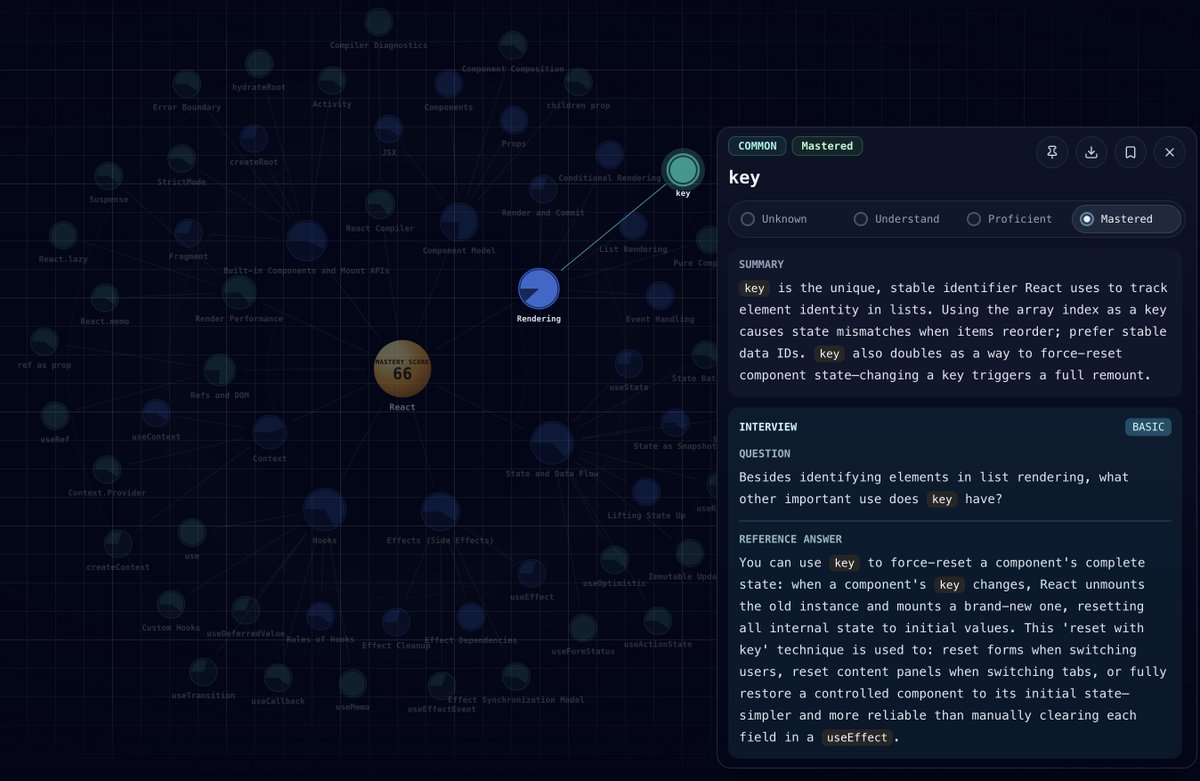Select the createRoot node
Screen dimensions: 1200x781
pyautogui.click(x=254, y=139)
